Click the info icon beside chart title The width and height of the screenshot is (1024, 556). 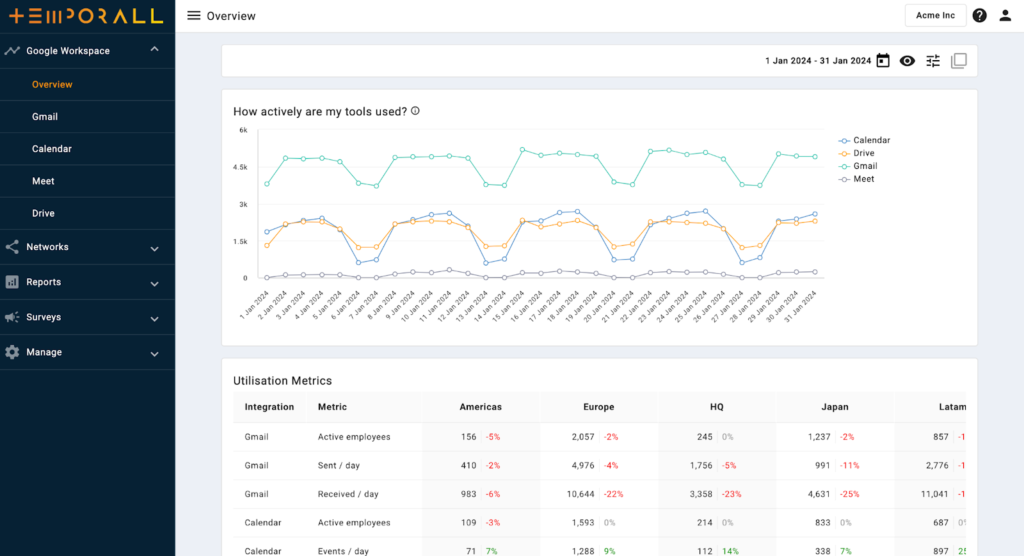415,111
